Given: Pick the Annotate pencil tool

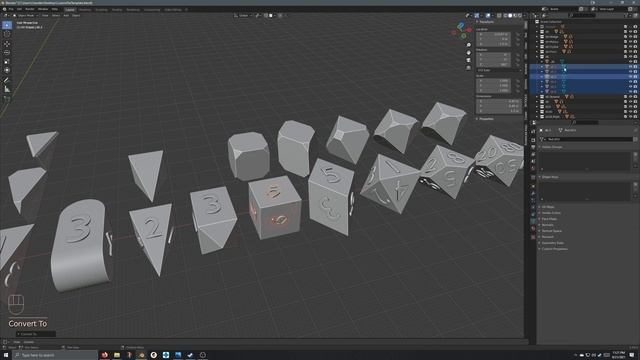Looking at the screenshot, I should tap(7, 80).
